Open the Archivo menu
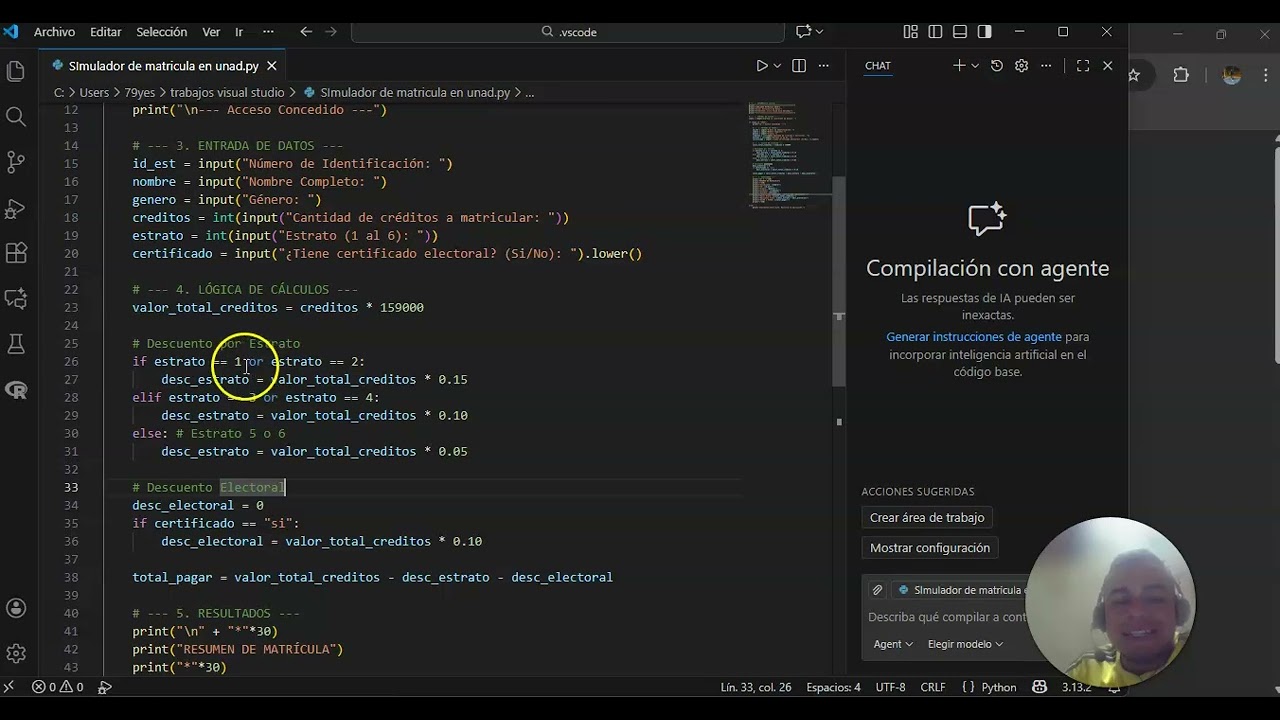The image size is (1280, 720). pyautogui.click(x=54, y=32)
